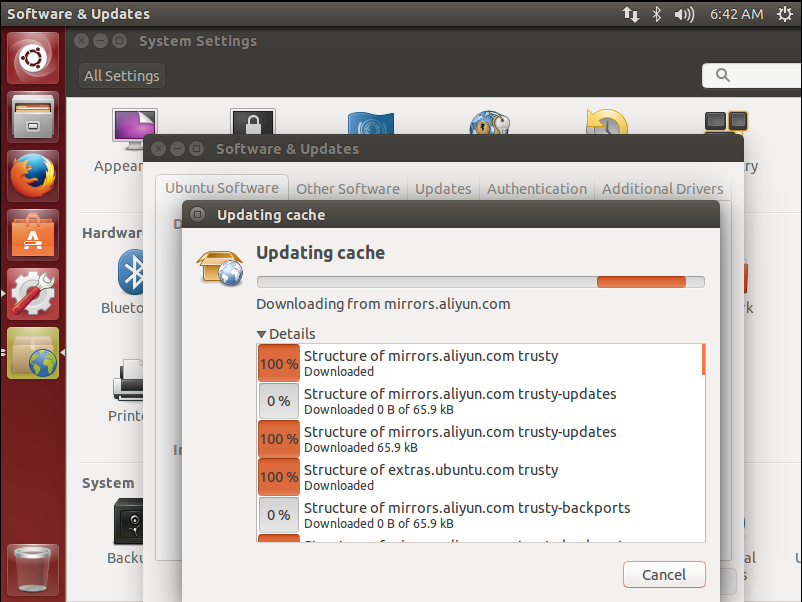
Task: Open the dual monitors icon in System Settings
Action: tap(726, 123)
